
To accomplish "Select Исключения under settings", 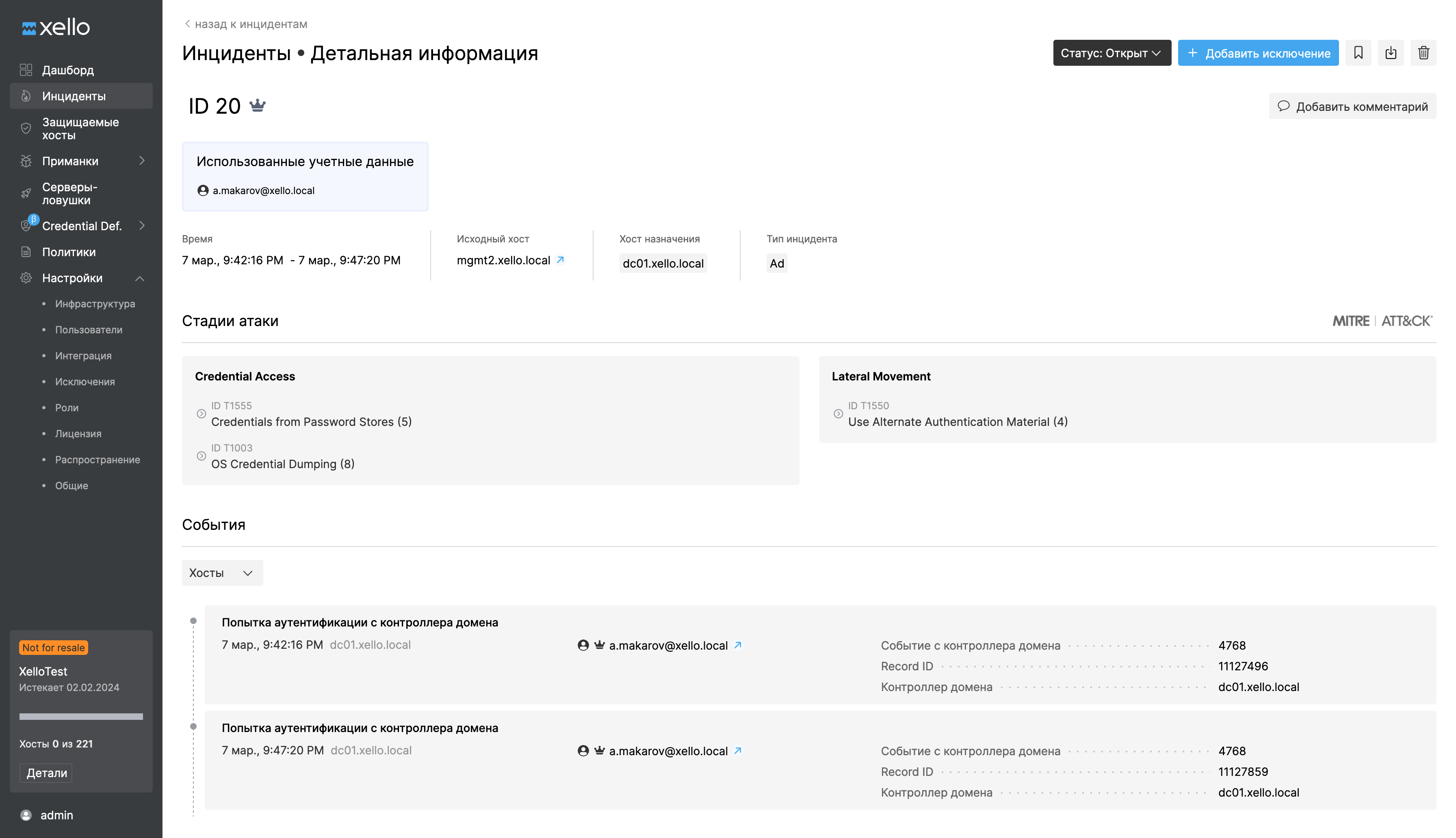I will (x=84, y=382).
